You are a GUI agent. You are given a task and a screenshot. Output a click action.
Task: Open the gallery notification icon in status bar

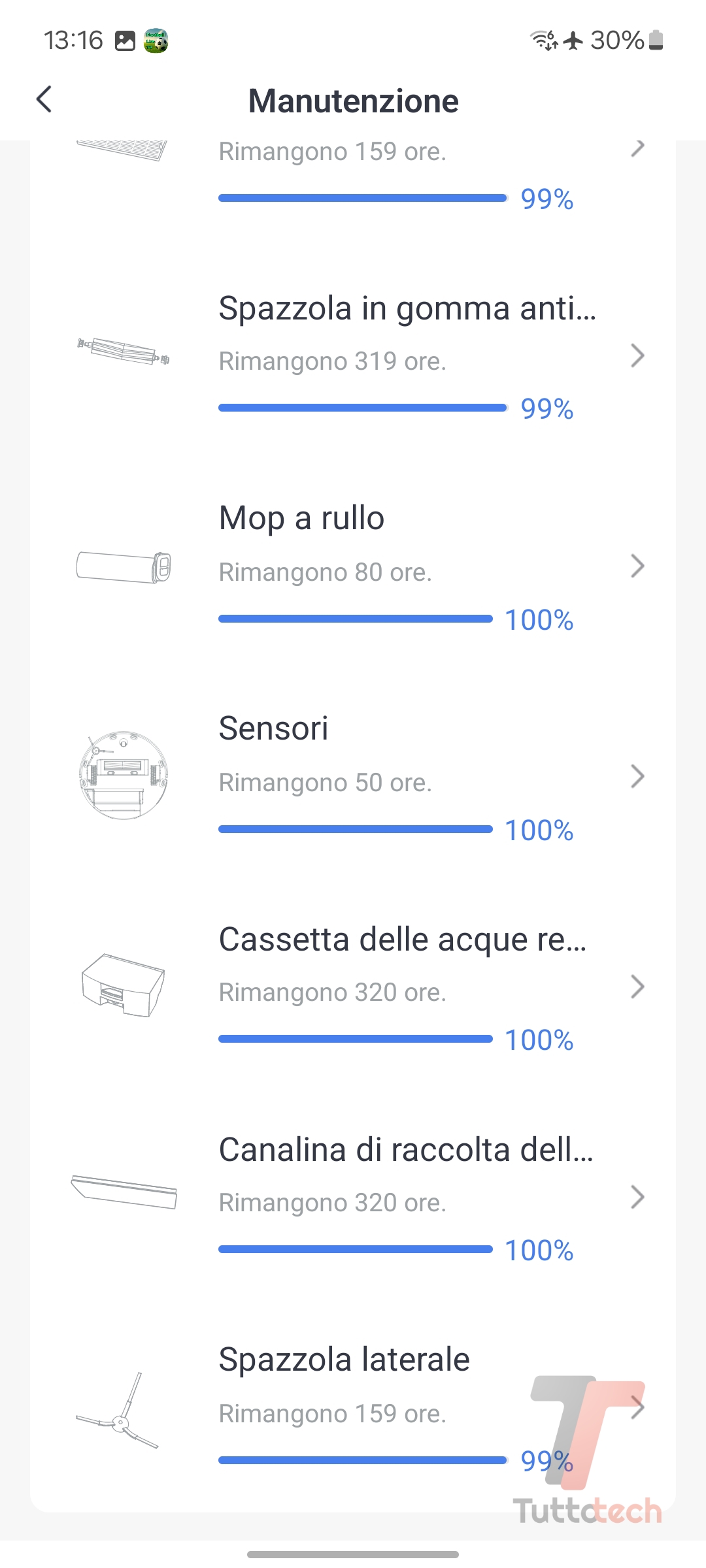click(x=125, y=41)
